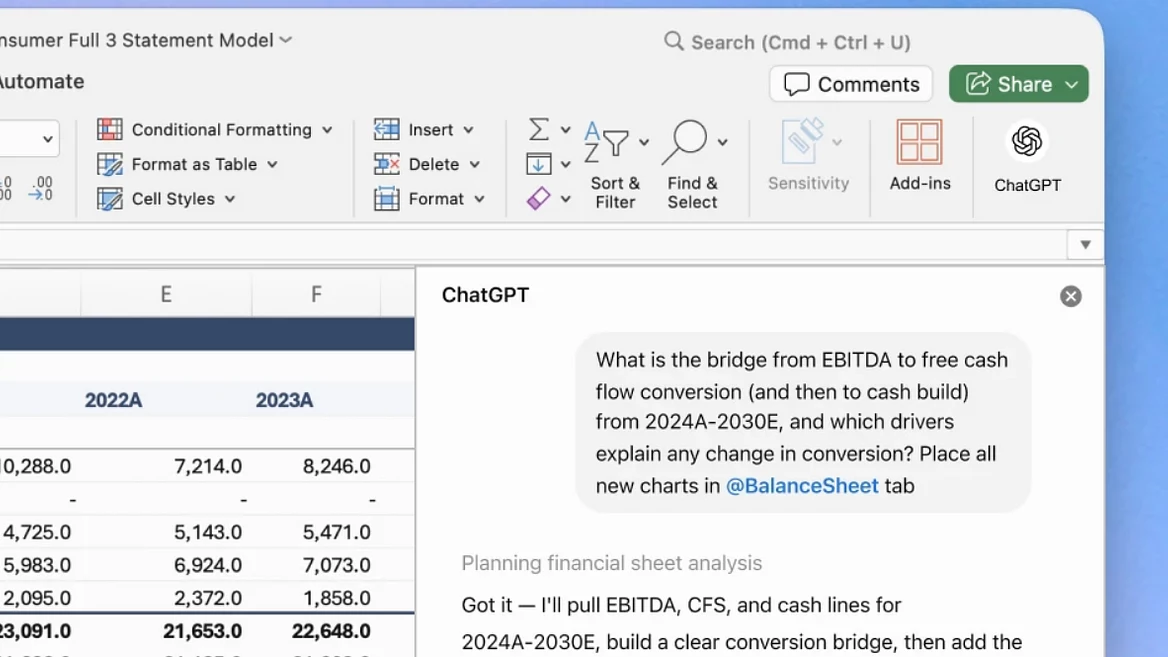Click the Insert cells icon
Screen dimensions: 1168x657
(x=387, y=130)
